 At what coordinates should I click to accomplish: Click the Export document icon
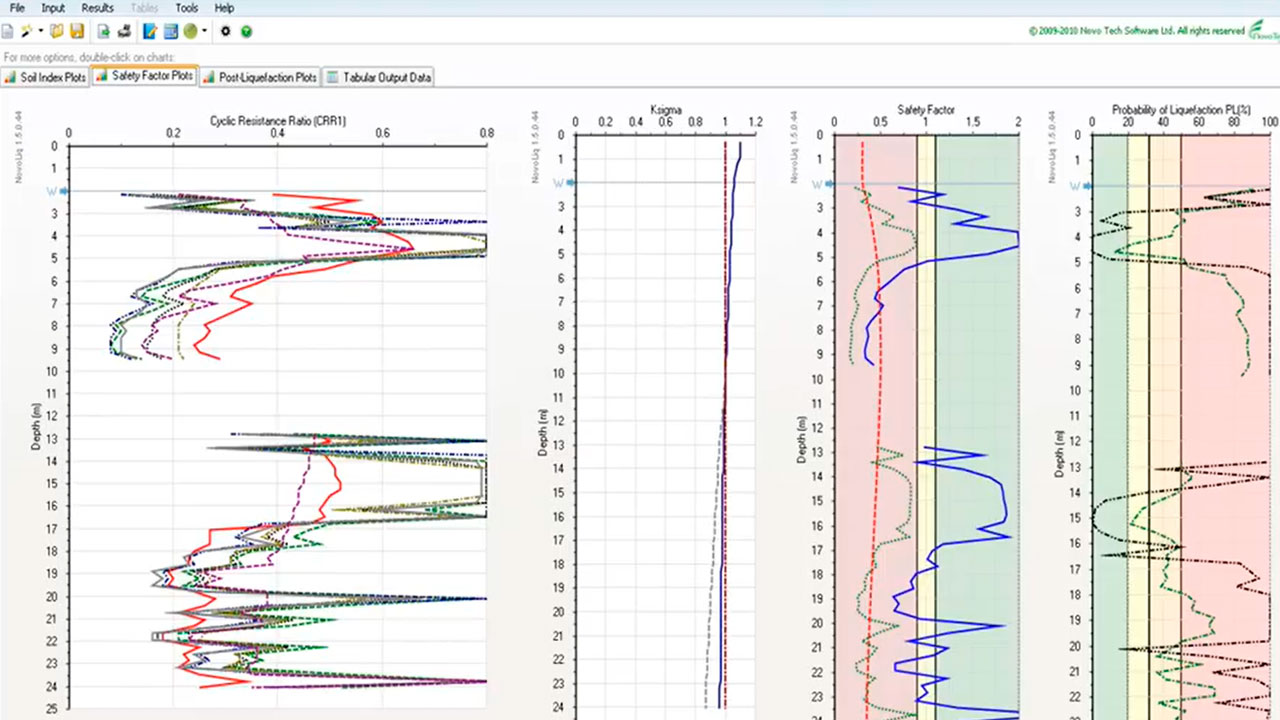[104, 31]
